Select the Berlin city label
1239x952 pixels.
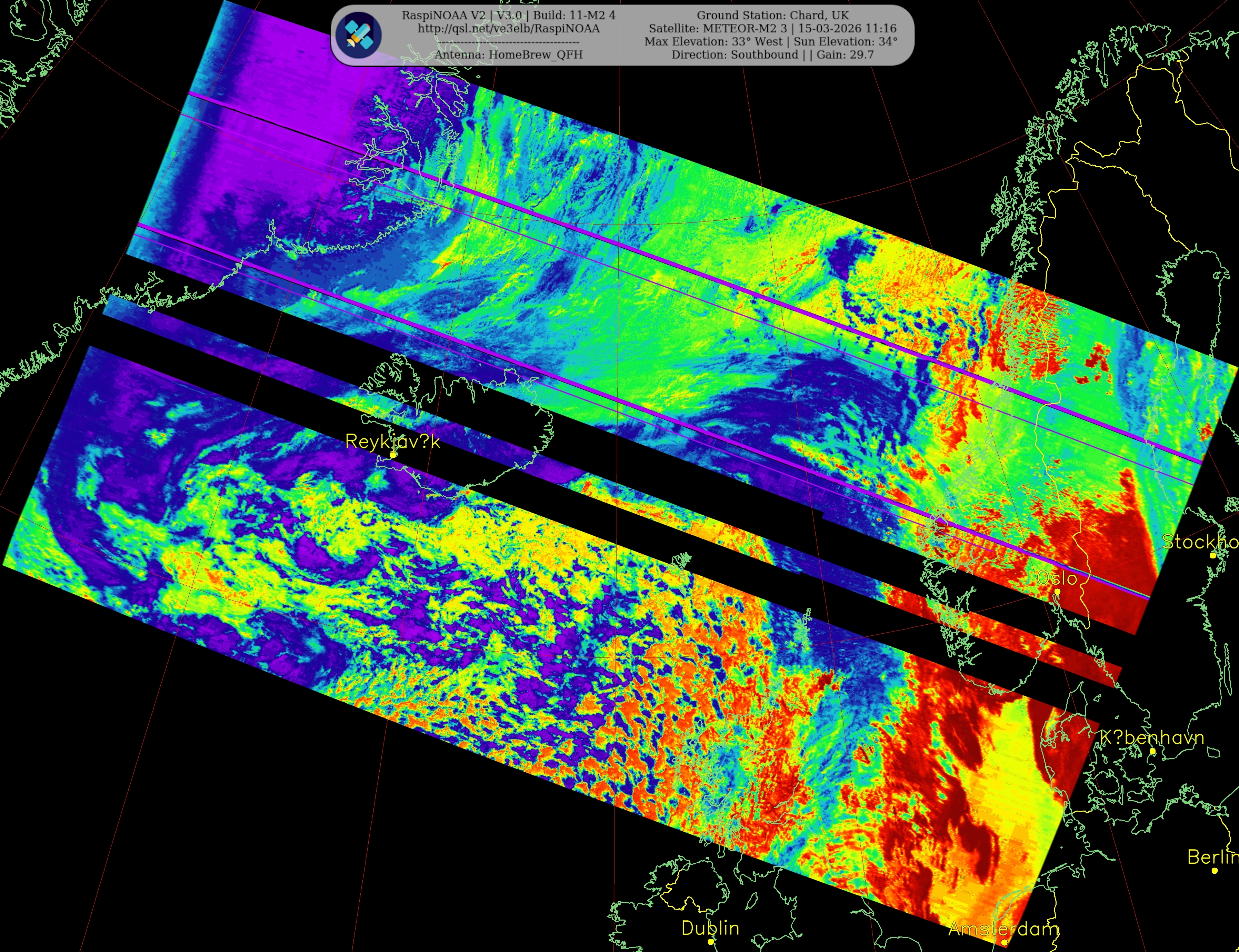1212,857
